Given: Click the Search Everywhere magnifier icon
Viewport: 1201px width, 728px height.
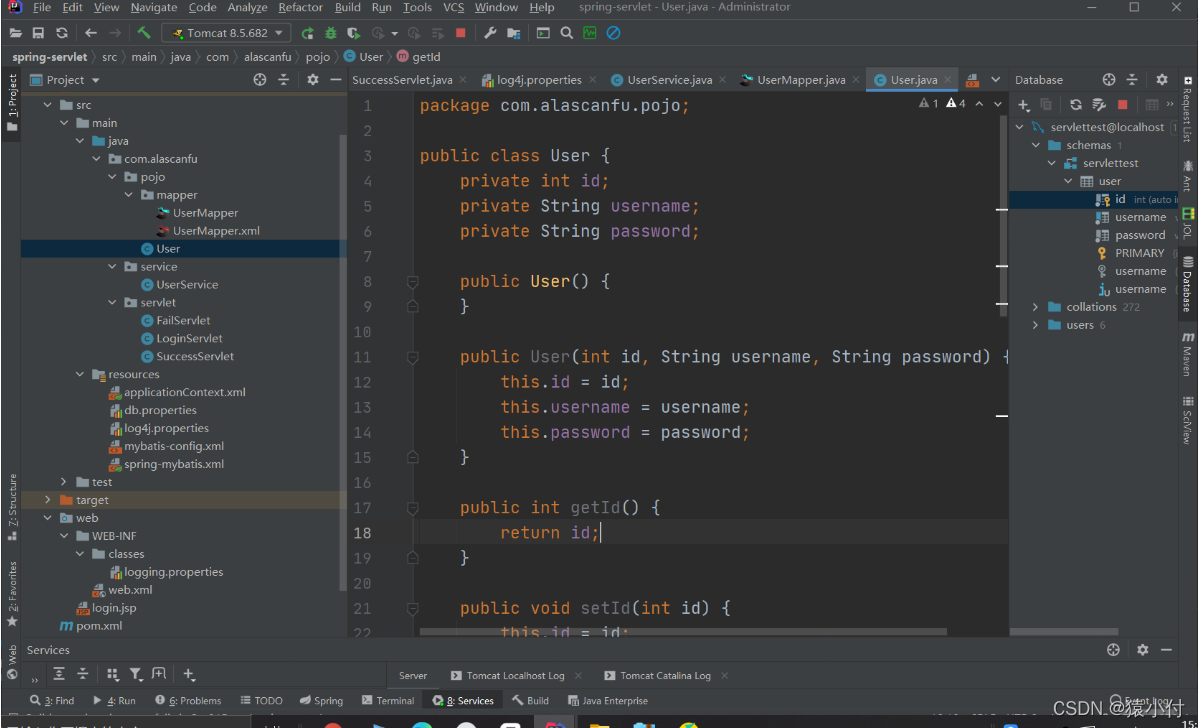Looking at the screenshot, I should pyautogui.click(x=566, y=32).
